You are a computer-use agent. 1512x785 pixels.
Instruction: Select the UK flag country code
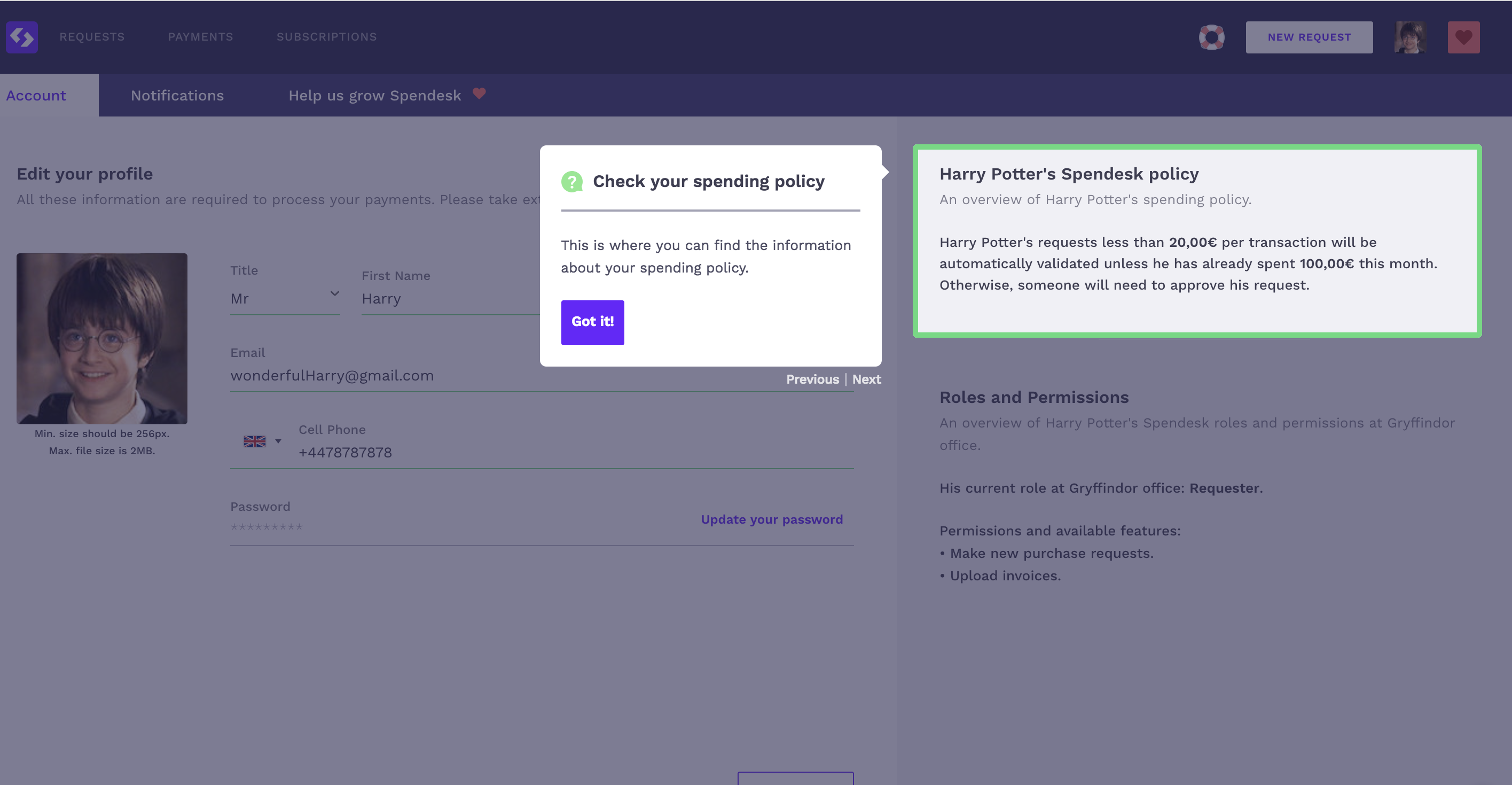(x=255, y=441)
